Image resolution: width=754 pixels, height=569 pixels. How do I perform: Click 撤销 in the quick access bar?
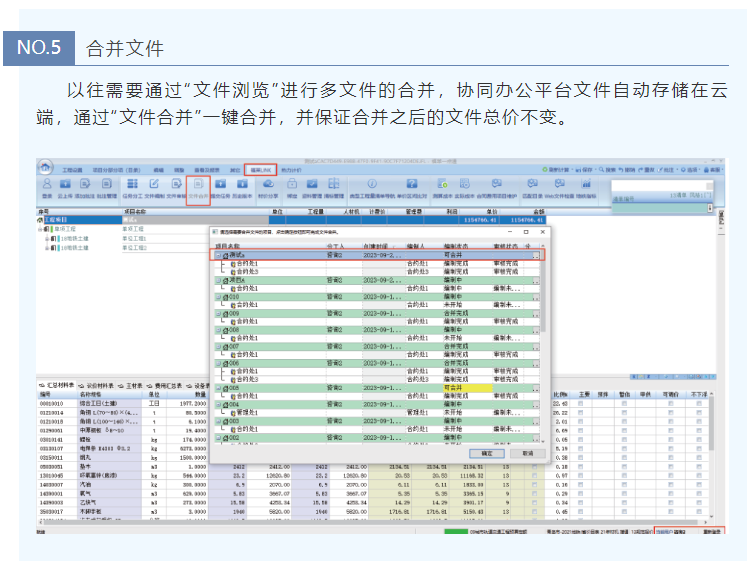pos(627,170)
